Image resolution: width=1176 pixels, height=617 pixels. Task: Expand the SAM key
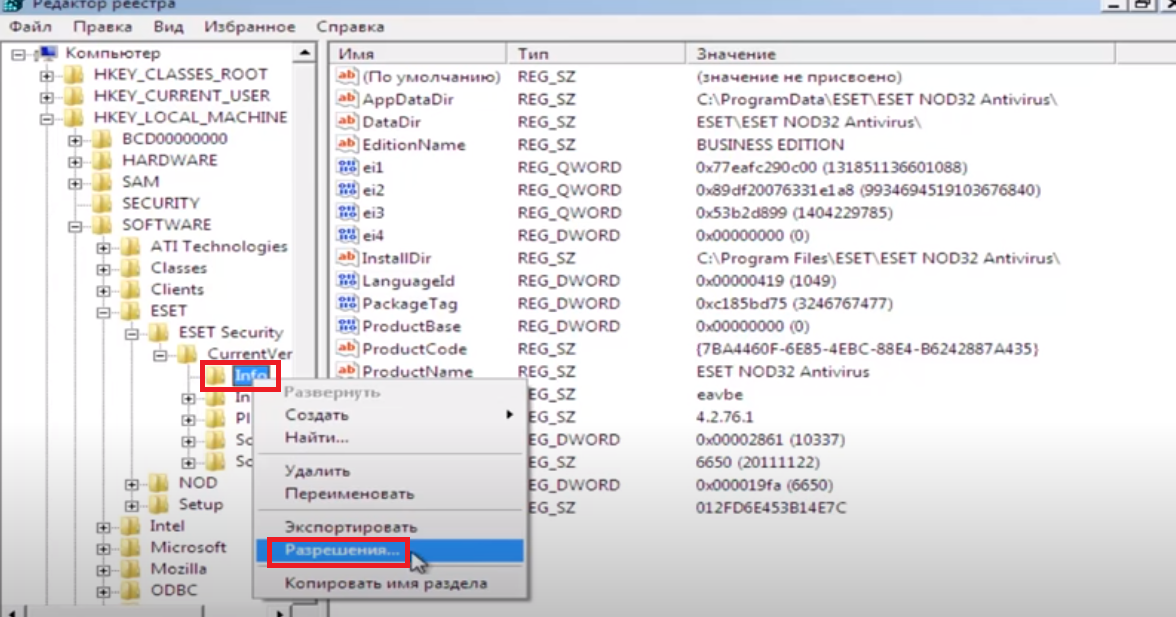point(75,183)
